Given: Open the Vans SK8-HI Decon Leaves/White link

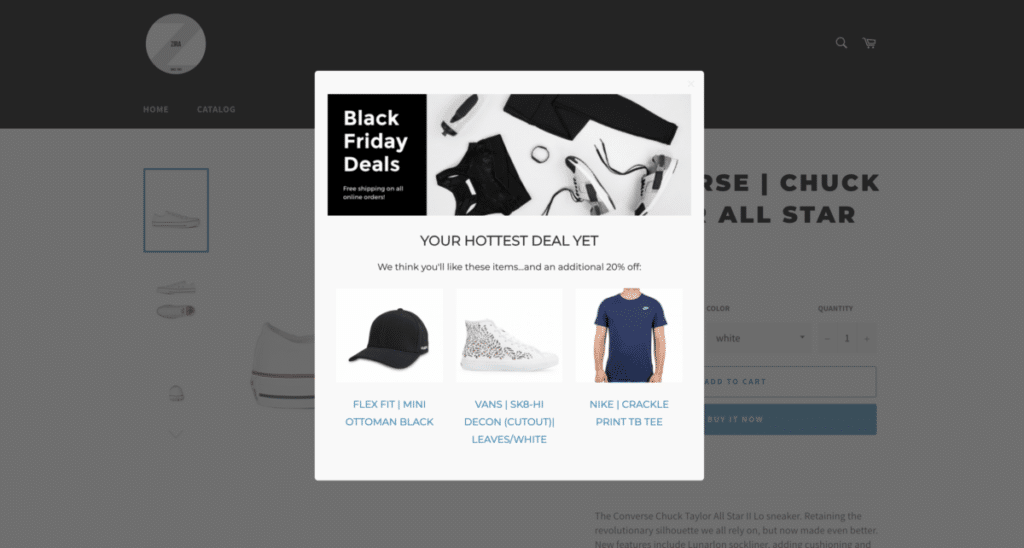Looking at the screenshot, I should pos(509,422).
